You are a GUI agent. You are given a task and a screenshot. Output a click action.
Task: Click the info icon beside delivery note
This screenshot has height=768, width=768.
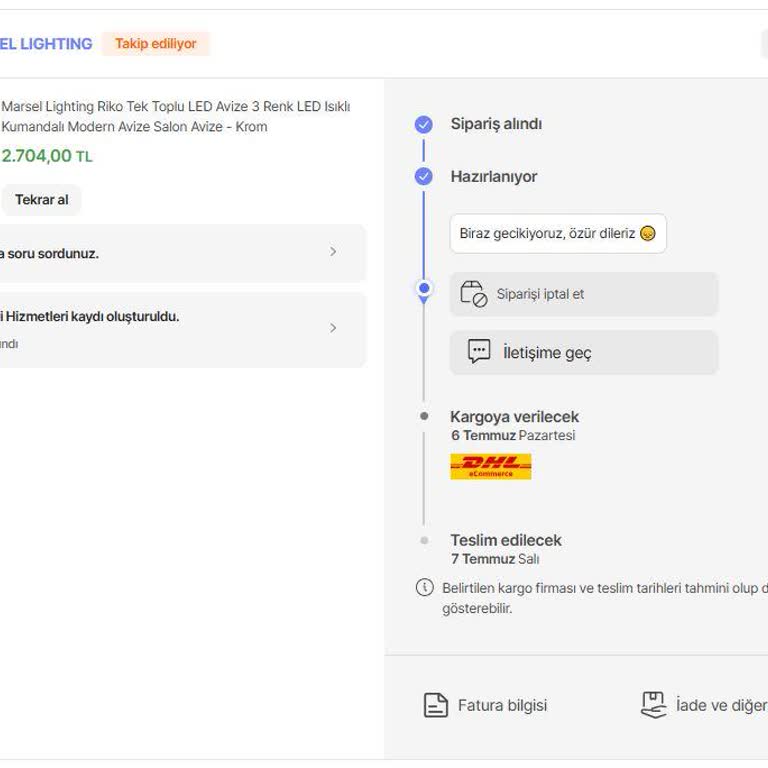pos(425,587)
